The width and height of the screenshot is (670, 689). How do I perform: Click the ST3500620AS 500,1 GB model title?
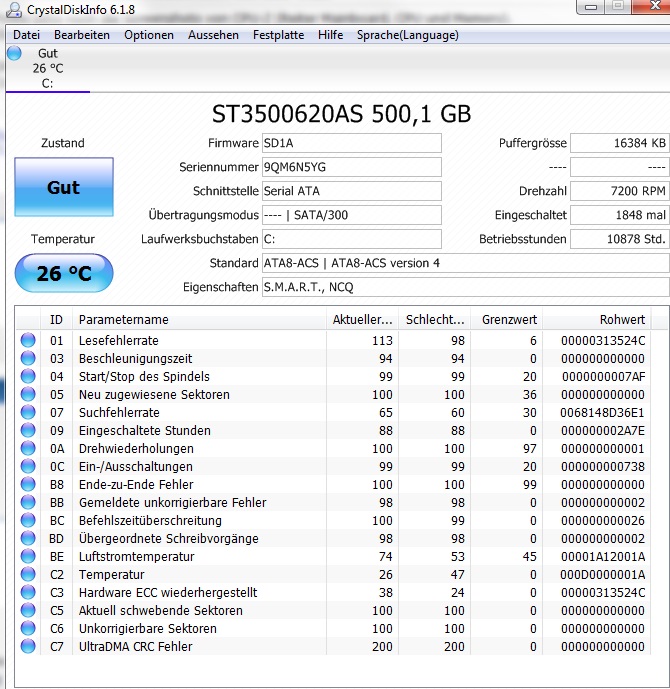pos(341,114)
